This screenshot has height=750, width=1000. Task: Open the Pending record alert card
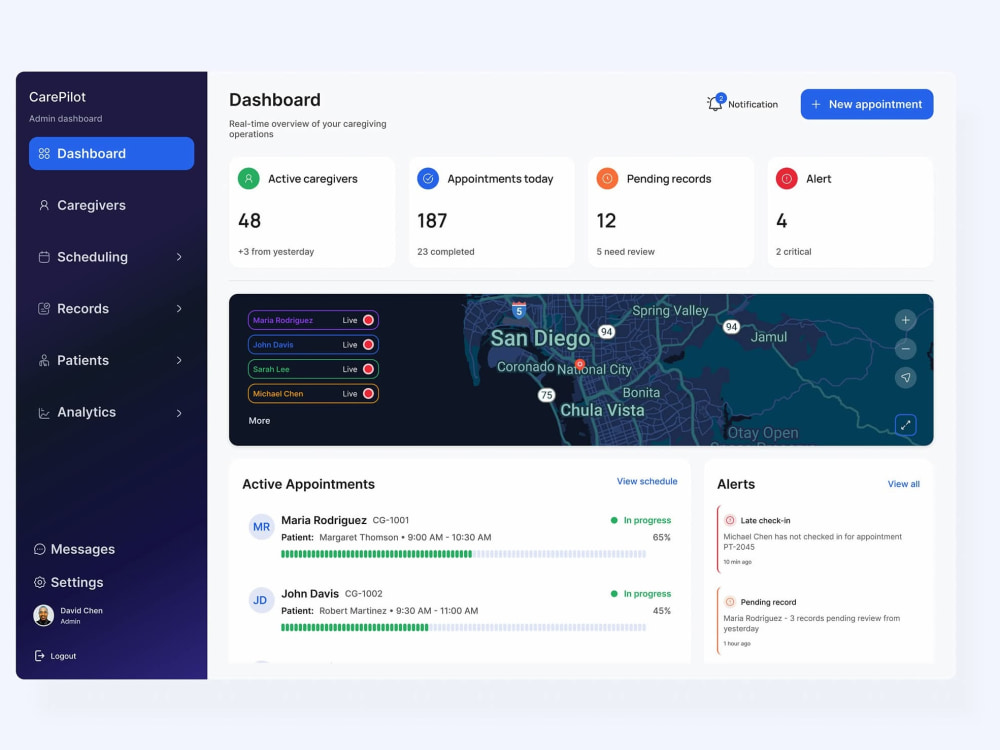(819, 622)
